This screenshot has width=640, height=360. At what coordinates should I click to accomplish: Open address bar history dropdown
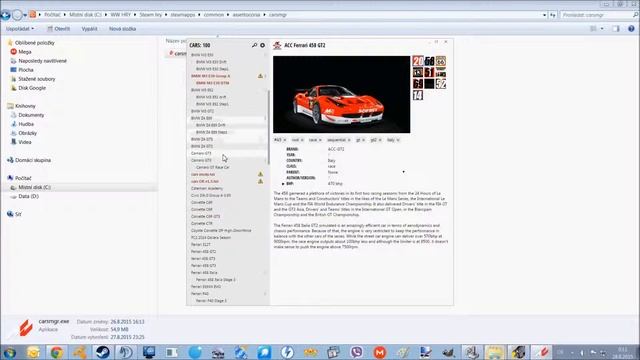[544, 15]
